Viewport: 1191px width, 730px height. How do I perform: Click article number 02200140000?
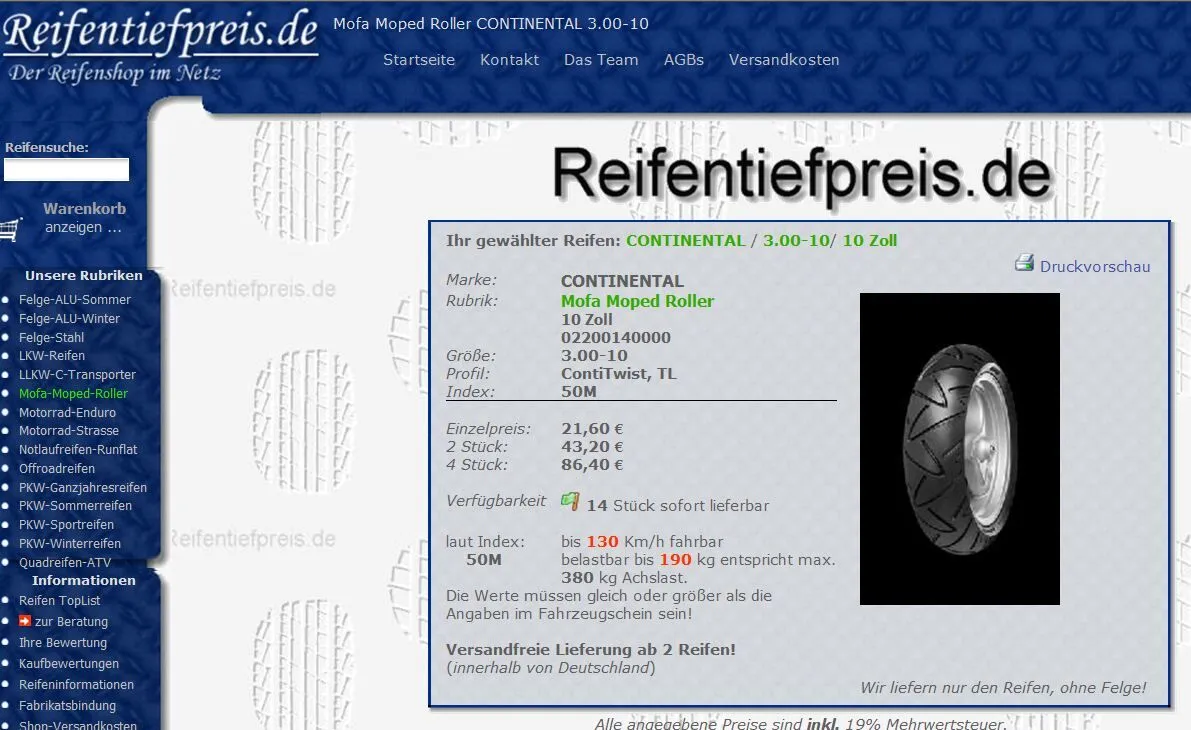(616, 337)
